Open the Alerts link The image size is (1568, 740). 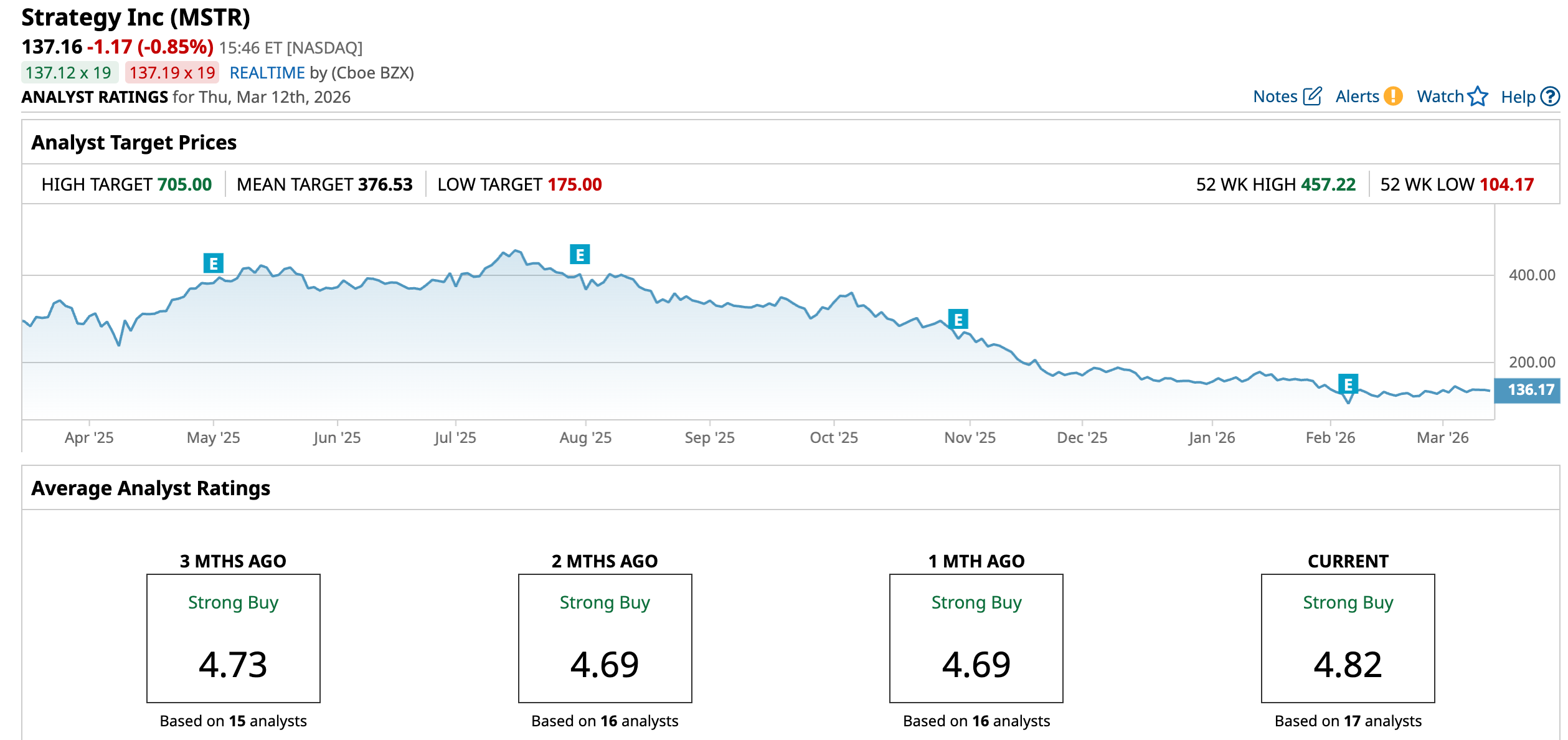click(1357, 97)
